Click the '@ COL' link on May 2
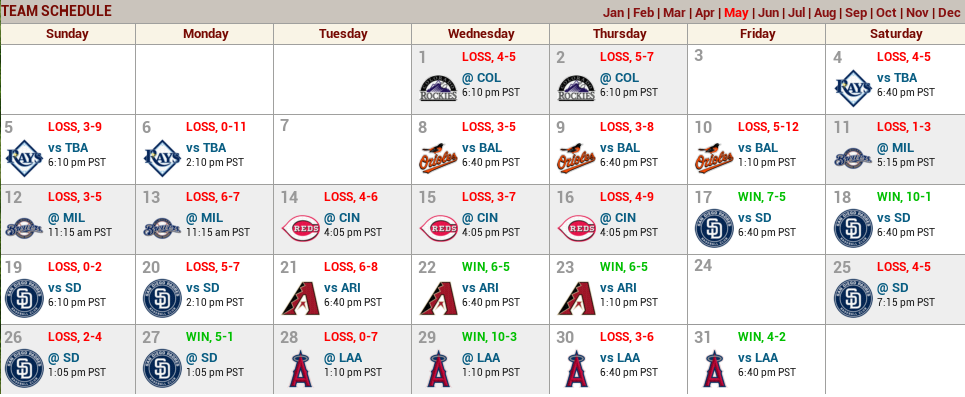This screenshot has height=397, width=965. pyautogui.click(x=619, y=78)
